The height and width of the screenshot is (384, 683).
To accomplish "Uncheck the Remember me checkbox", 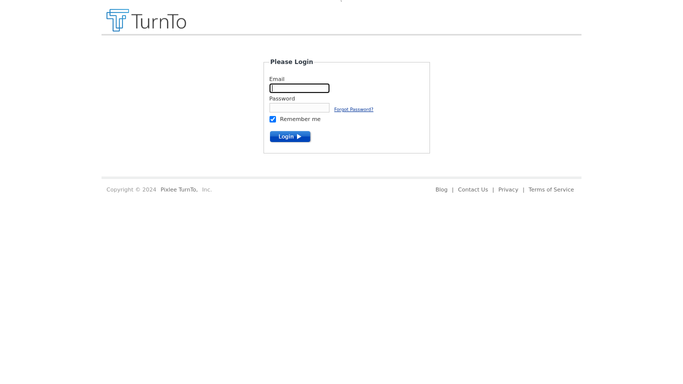I will click(x=273, y=119).
